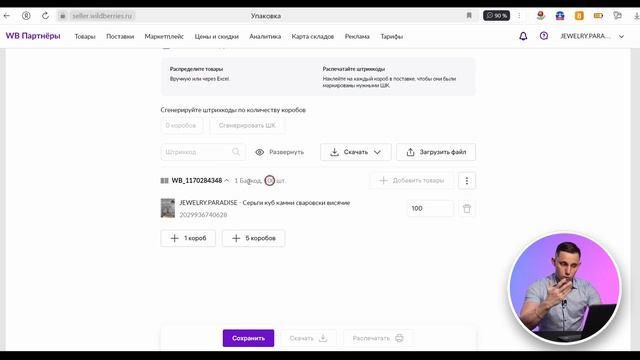The image size is (640, 360).
Task: Click Сгенерировать ШК button
Action: tap(247, 125)
